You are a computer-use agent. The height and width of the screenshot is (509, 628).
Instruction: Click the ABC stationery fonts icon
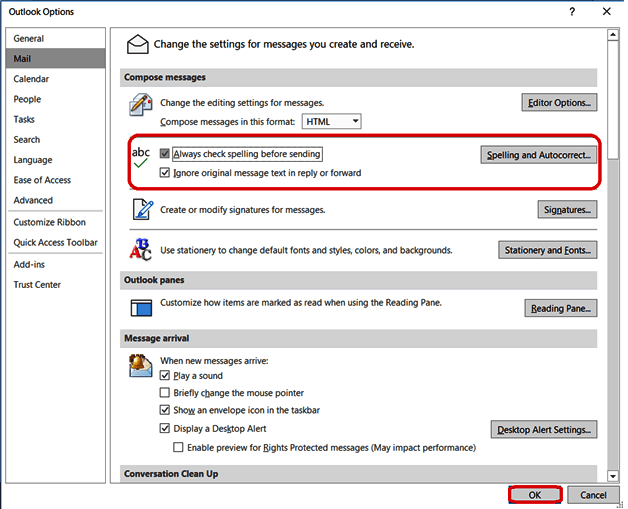coord(140,249)
